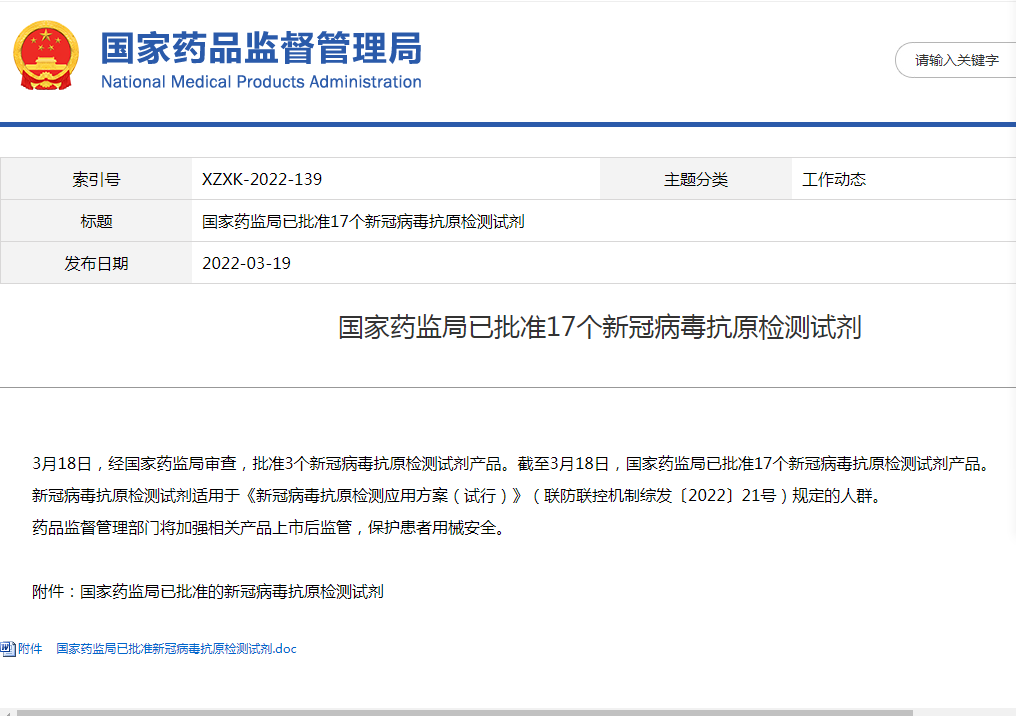Click the Word document attachment icon
The height and width of the screenshot is (716, 1016).
(x=7, y=648)
